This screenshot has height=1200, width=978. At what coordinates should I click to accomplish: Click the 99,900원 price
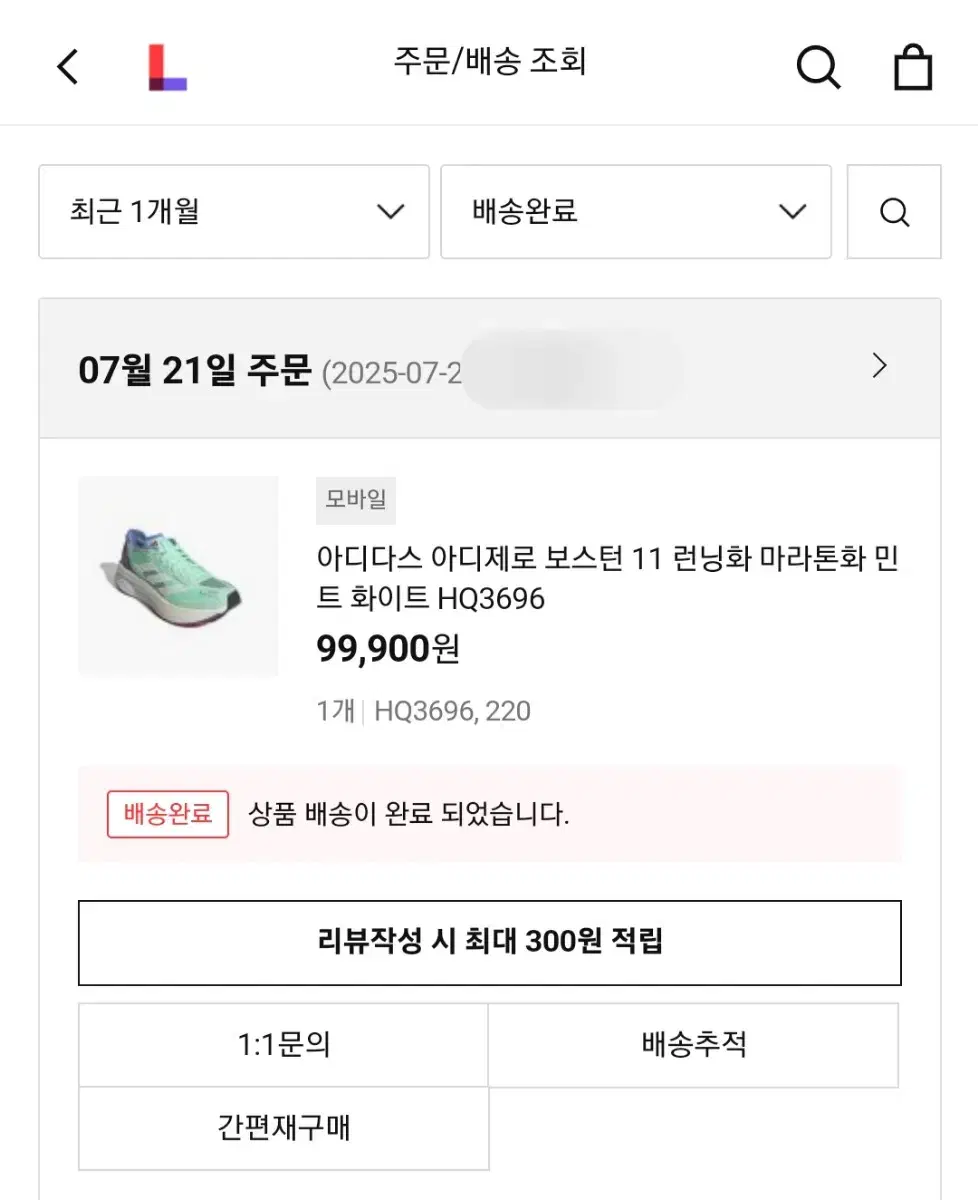click(388, 650)
